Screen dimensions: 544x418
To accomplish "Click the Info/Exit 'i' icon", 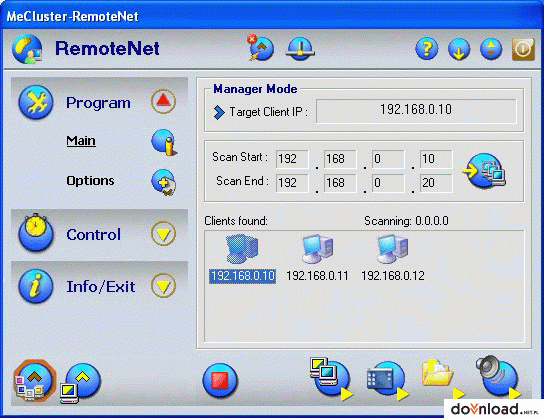I will tap(36, 286).
